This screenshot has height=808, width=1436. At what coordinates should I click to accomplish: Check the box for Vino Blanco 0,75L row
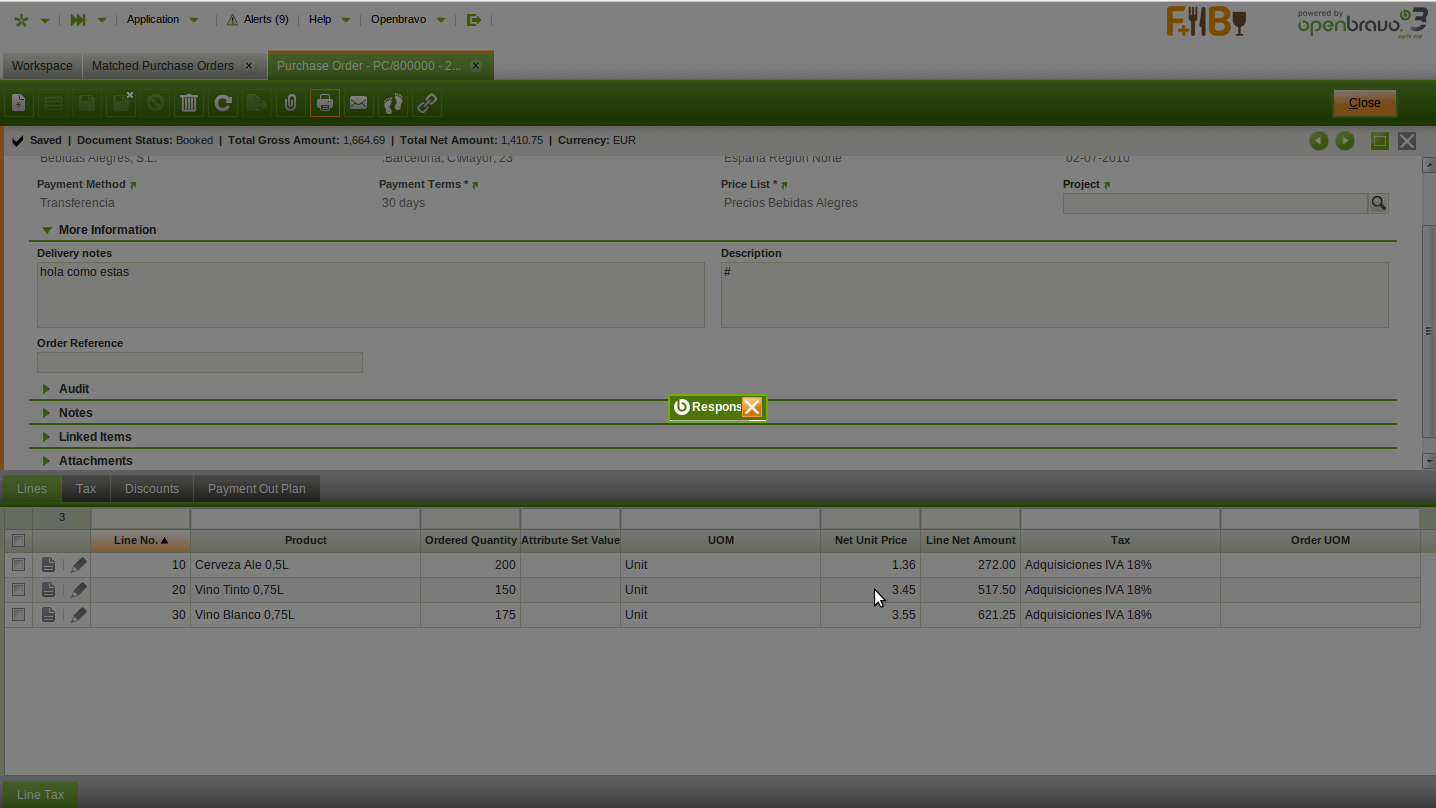18,615
